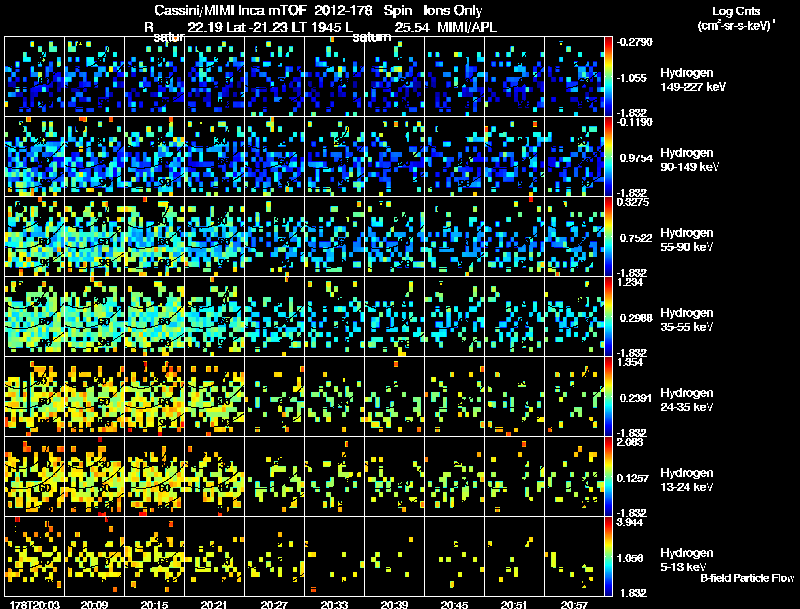This screenshot has width=800, height=609.
Task: Click the '20:45' time axis label
Action: click(x=455, y=604)
